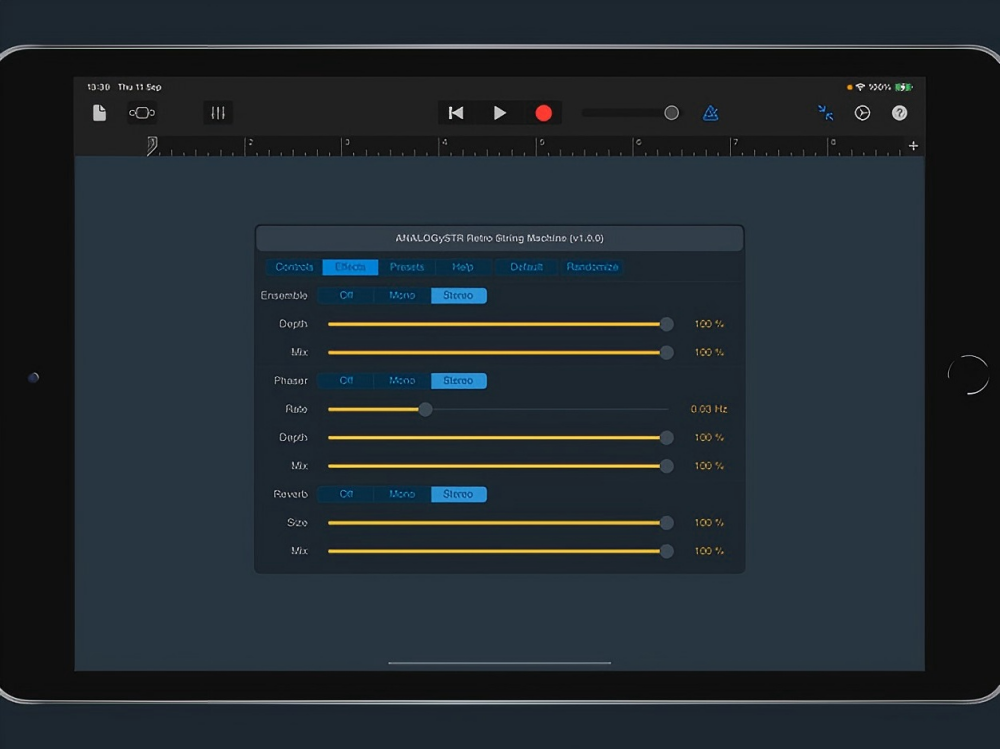Viewport: 1000px width, 749px height.
Task: Turn Ensemble Off
Action: (x=346, y=295)
